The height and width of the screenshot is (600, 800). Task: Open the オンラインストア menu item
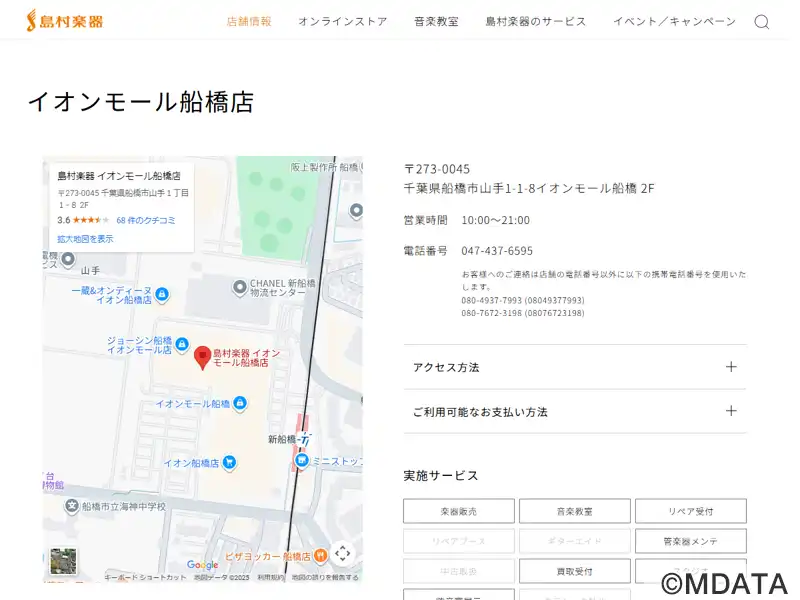(x=342, y=21)
